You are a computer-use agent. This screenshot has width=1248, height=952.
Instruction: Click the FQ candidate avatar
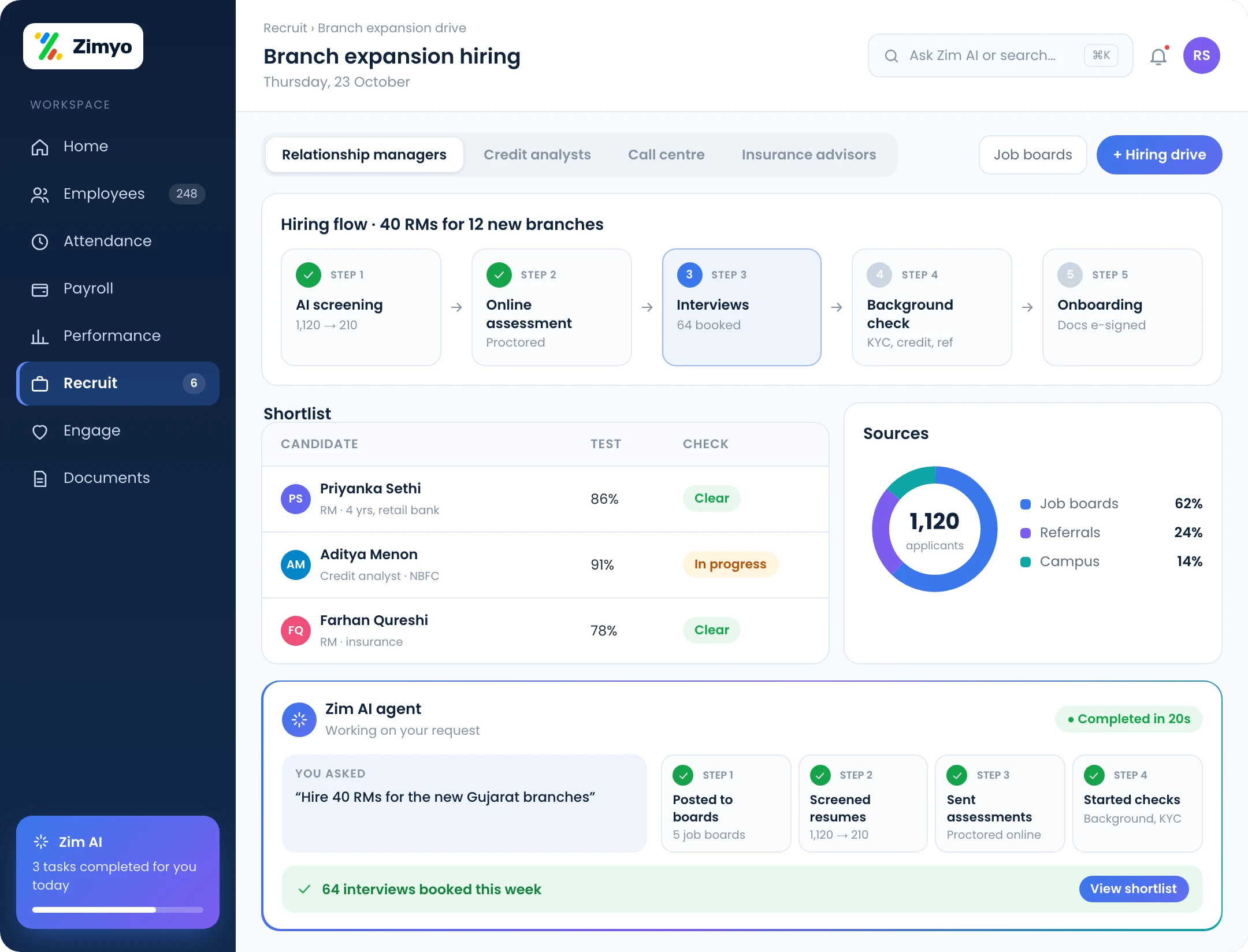[x=296, y=630]
